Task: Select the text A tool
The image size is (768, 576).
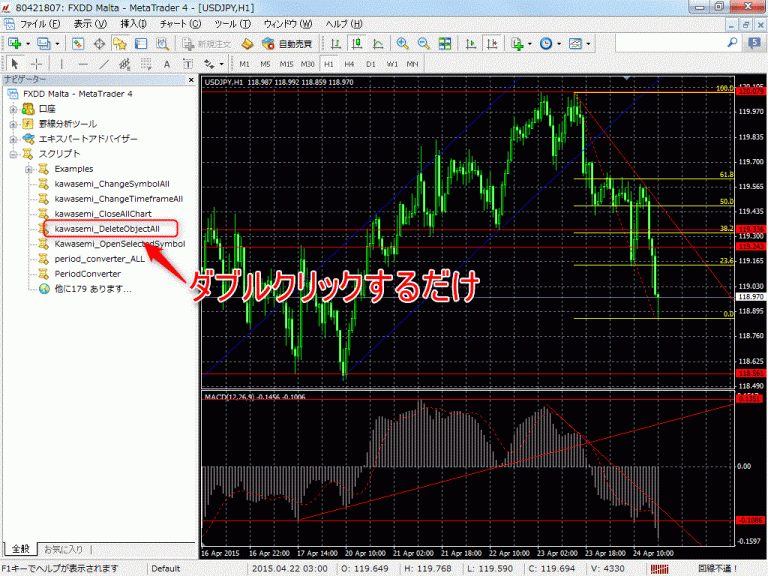Action: coord(167,64)
